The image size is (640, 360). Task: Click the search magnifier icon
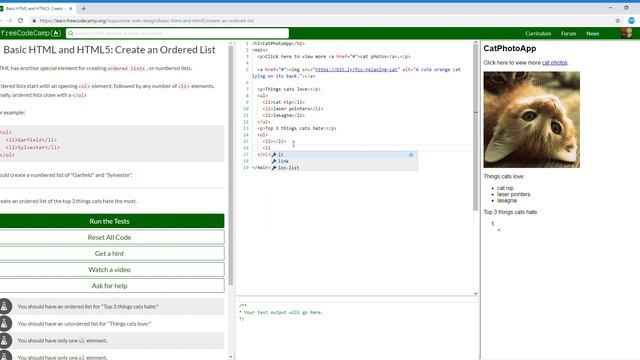[x=71, y=33]
